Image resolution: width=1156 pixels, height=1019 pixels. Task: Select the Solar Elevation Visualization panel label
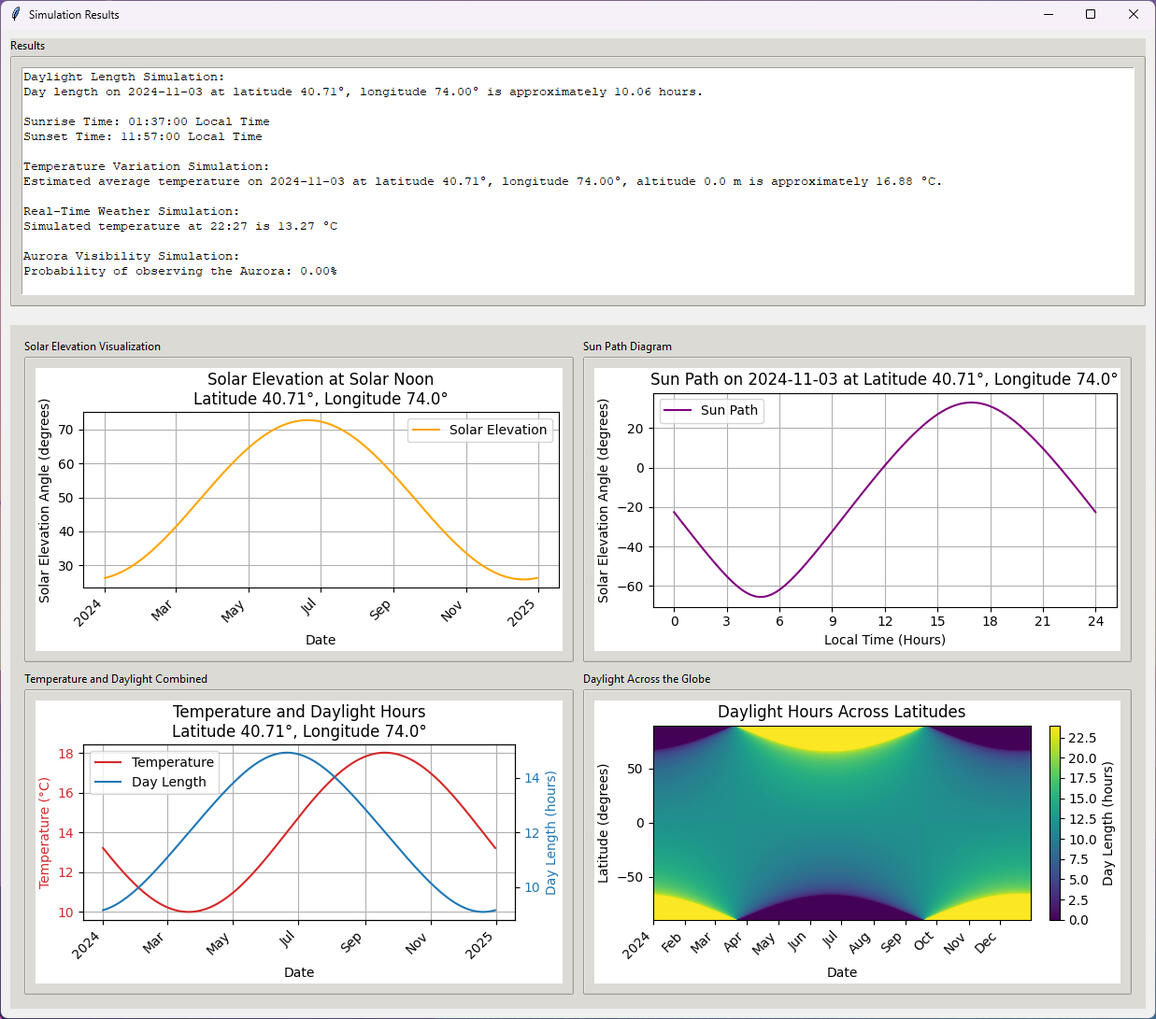(92, 347)
